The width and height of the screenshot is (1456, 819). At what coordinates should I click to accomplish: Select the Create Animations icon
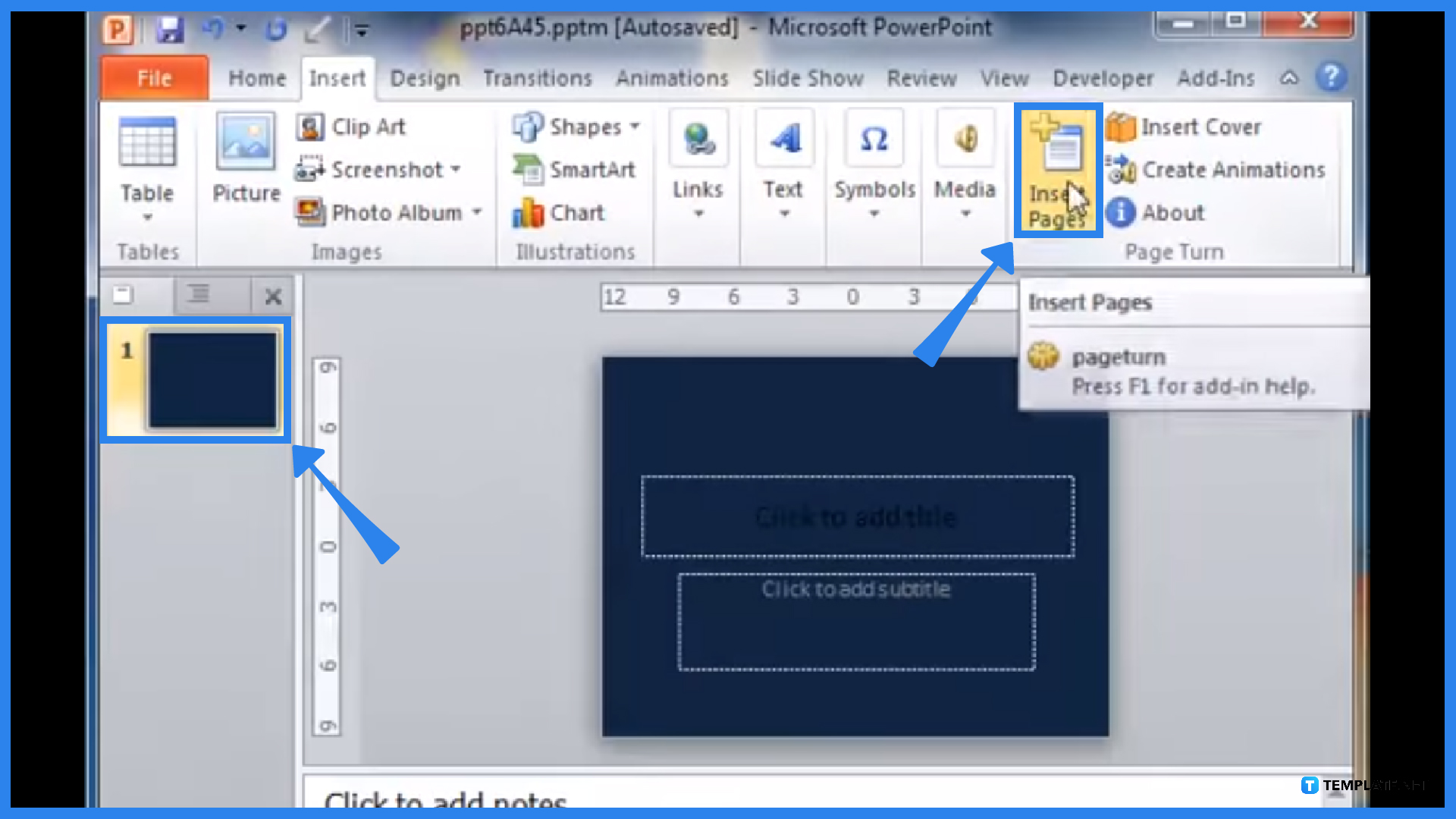pyautogui.click(x=1120, y=169)
